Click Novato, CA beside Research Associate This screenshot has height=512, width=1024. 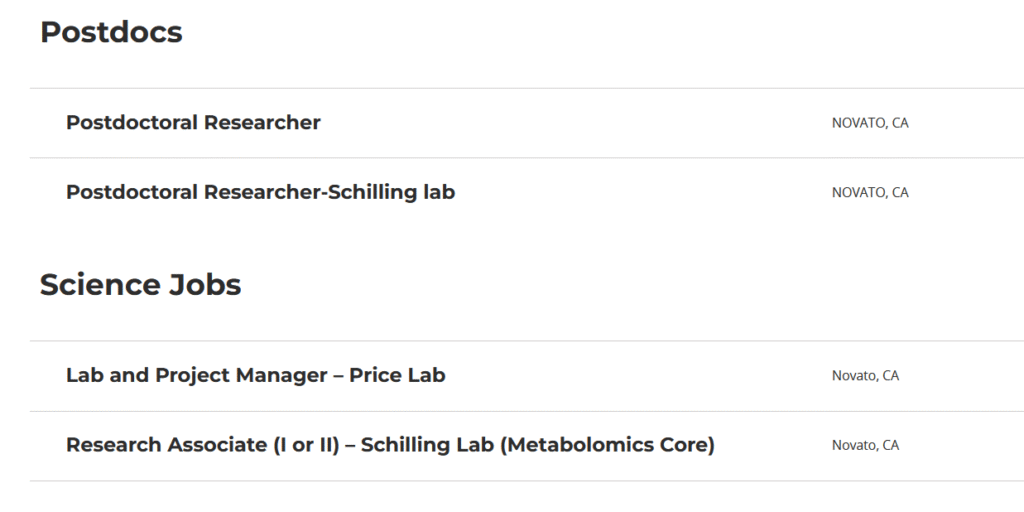pos(865,446)
